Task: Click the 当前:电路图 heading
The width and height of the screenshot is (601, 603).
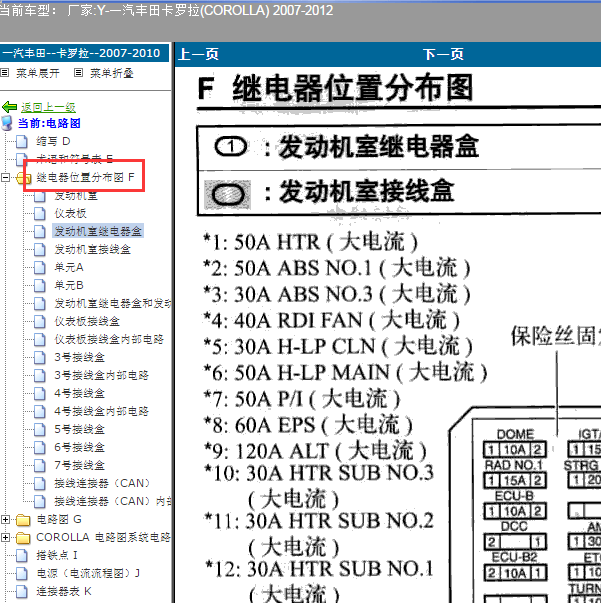Action: [x=49, y=123]
